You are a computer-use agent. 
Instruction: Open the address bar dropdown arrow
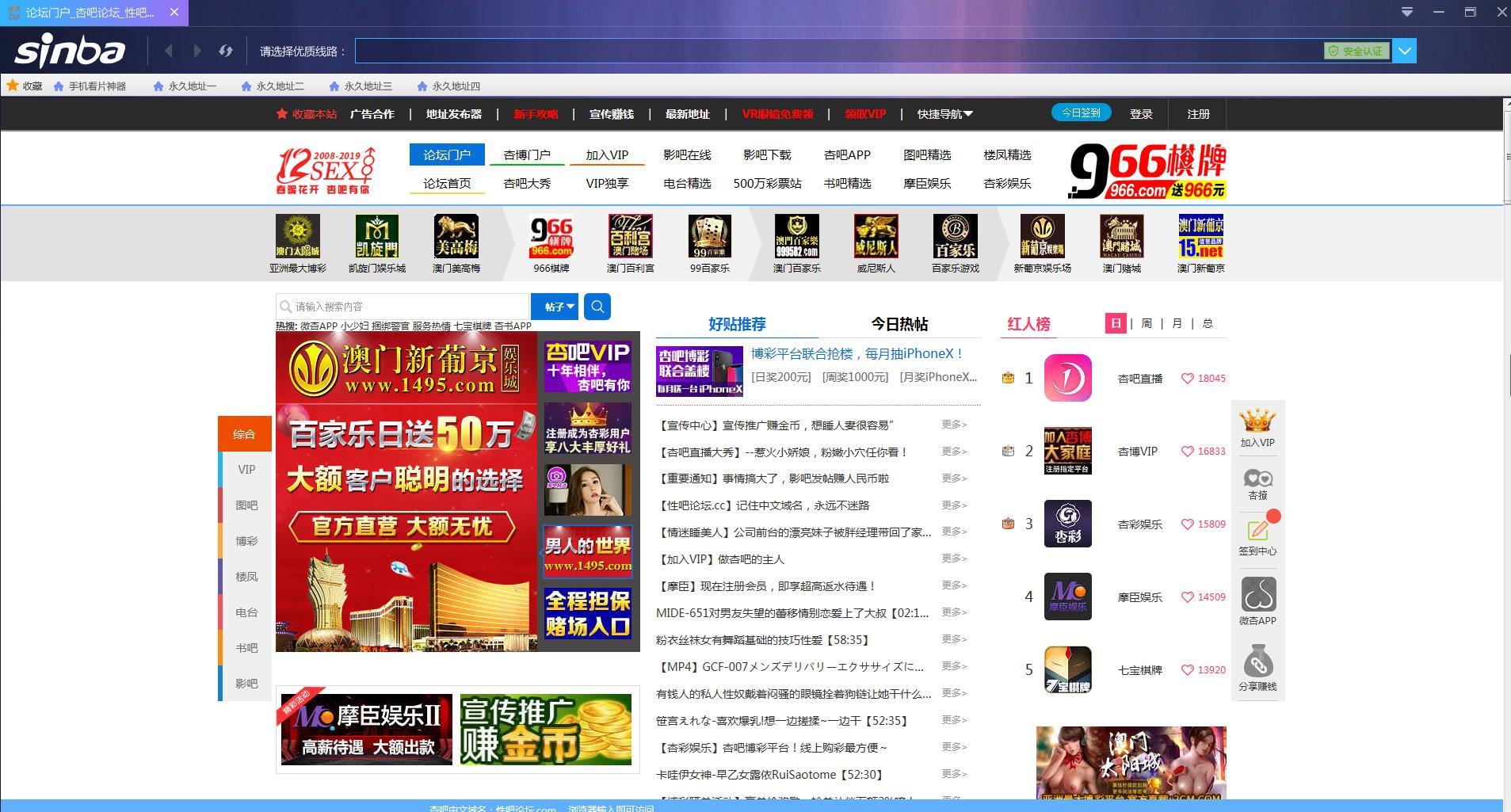1405,51
